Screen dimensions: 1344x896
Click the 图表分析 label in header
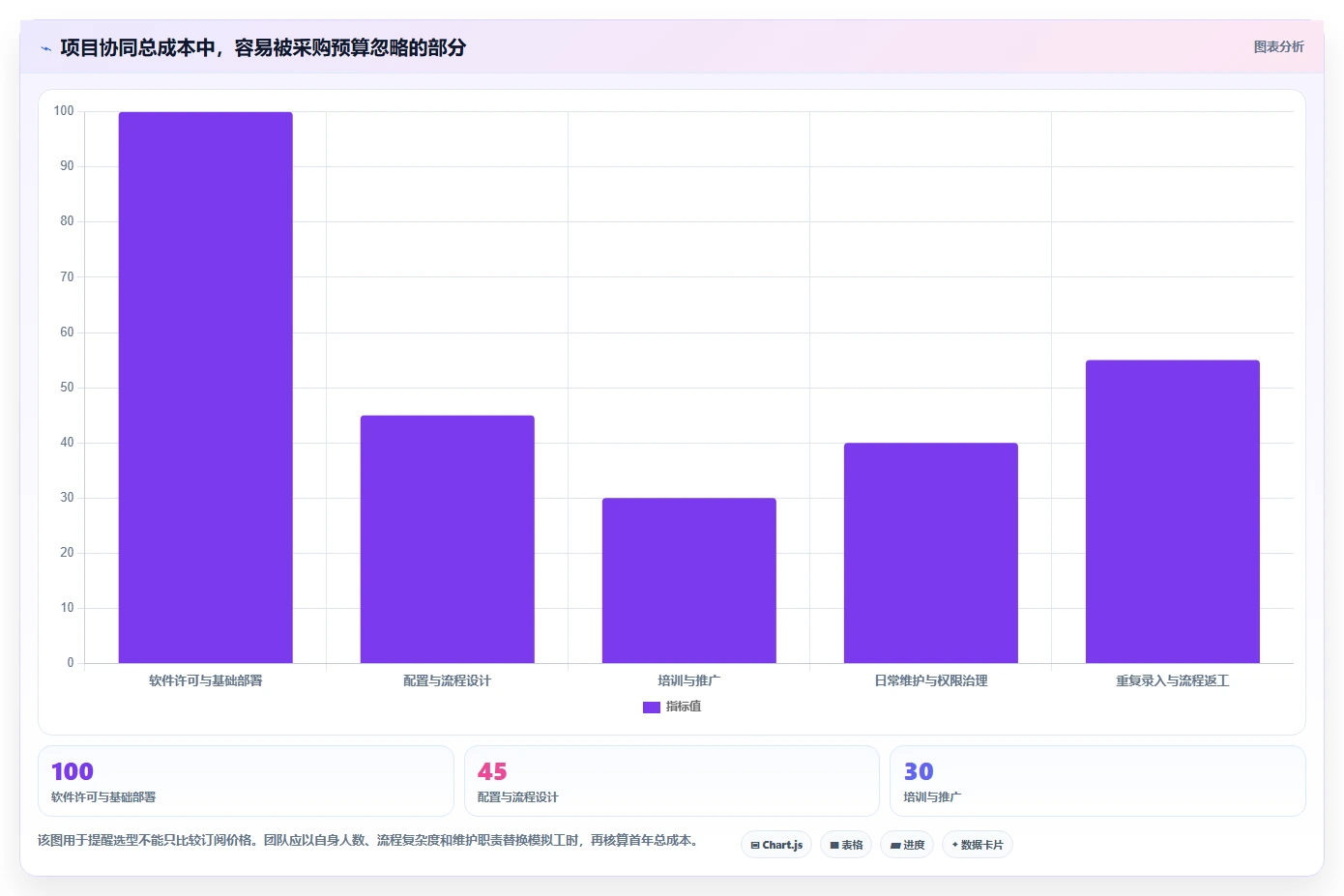click(1278, 46)
